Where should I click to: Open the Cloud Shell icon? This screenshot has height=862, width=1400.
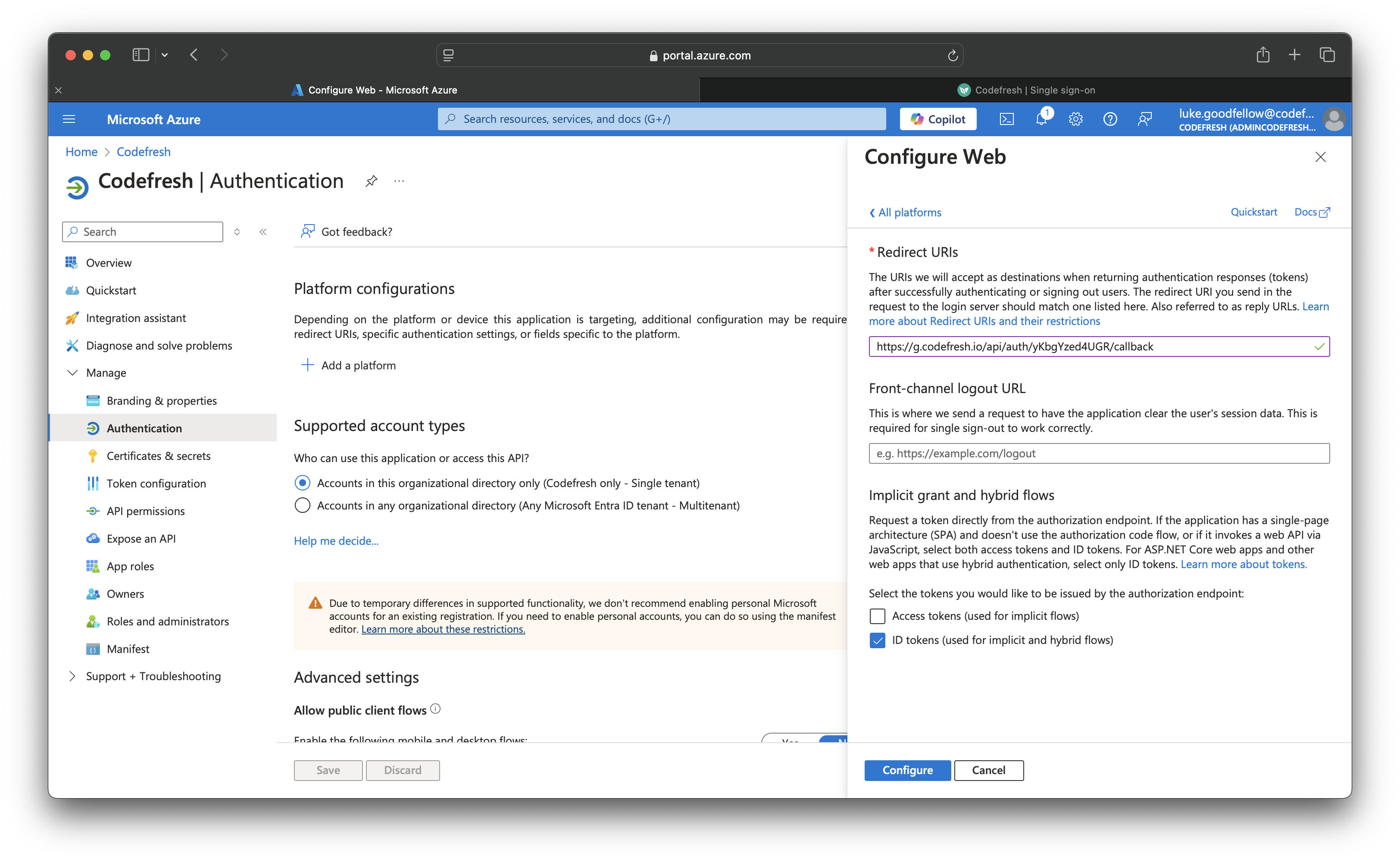coord(1006,119)
